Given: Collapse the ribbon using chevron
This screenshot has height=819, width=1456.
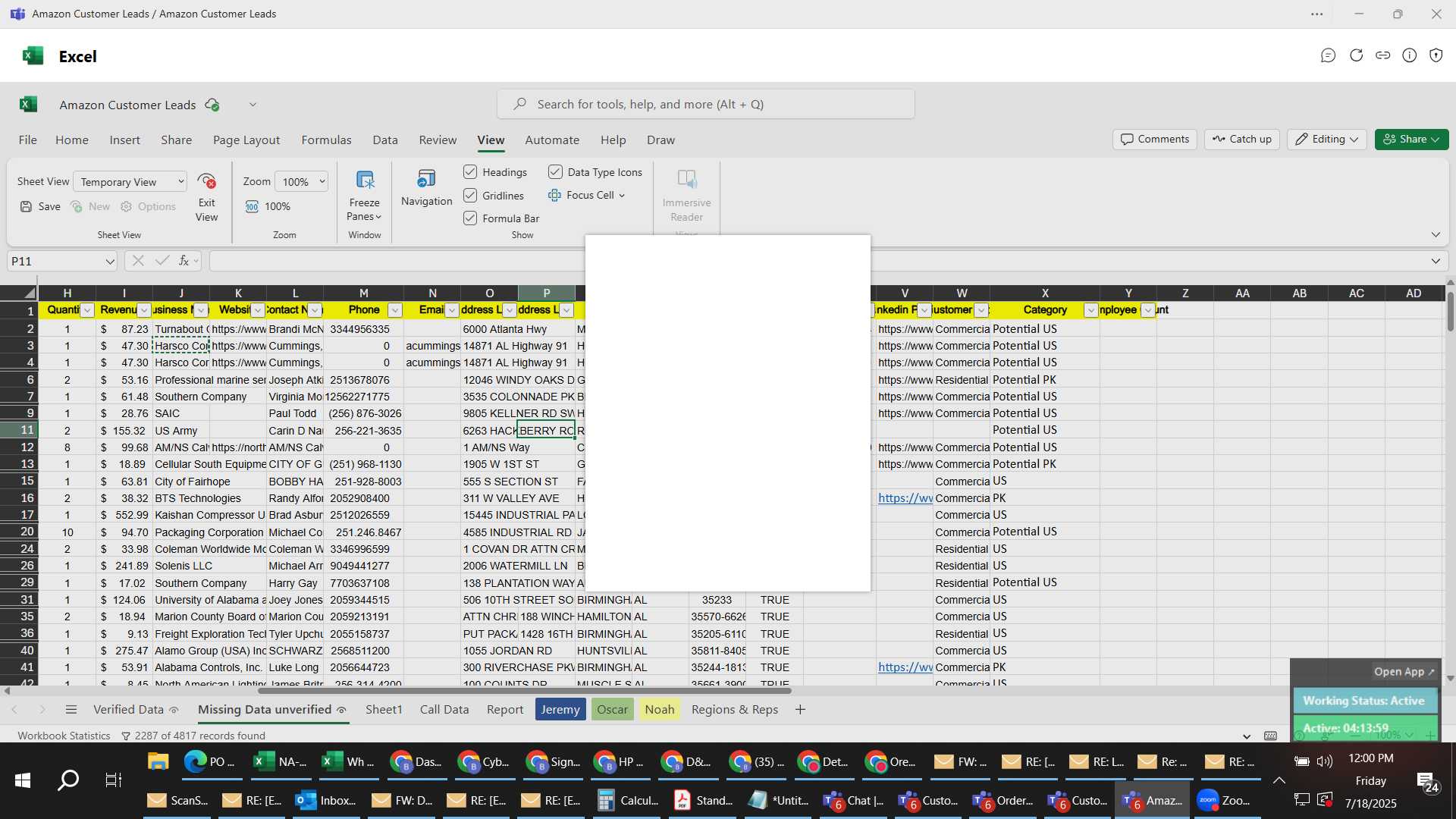Looking at the screenshot, I should pyautogui.click(x=1436, y=234).
